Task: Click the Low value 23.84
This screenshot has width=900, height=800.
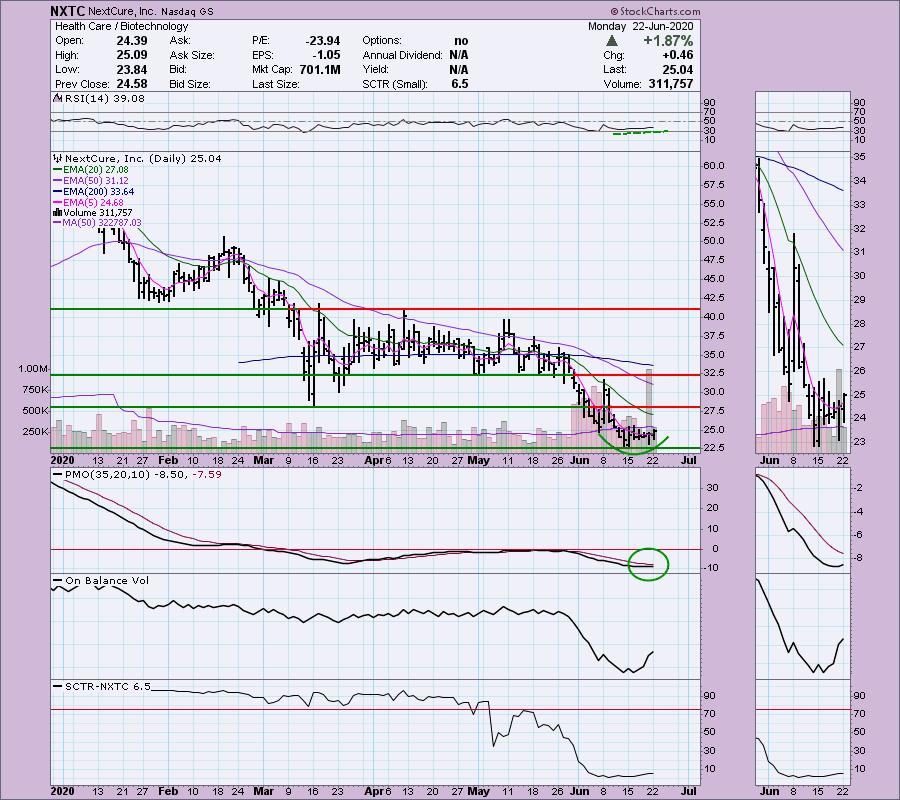Action: coord(132,69)
